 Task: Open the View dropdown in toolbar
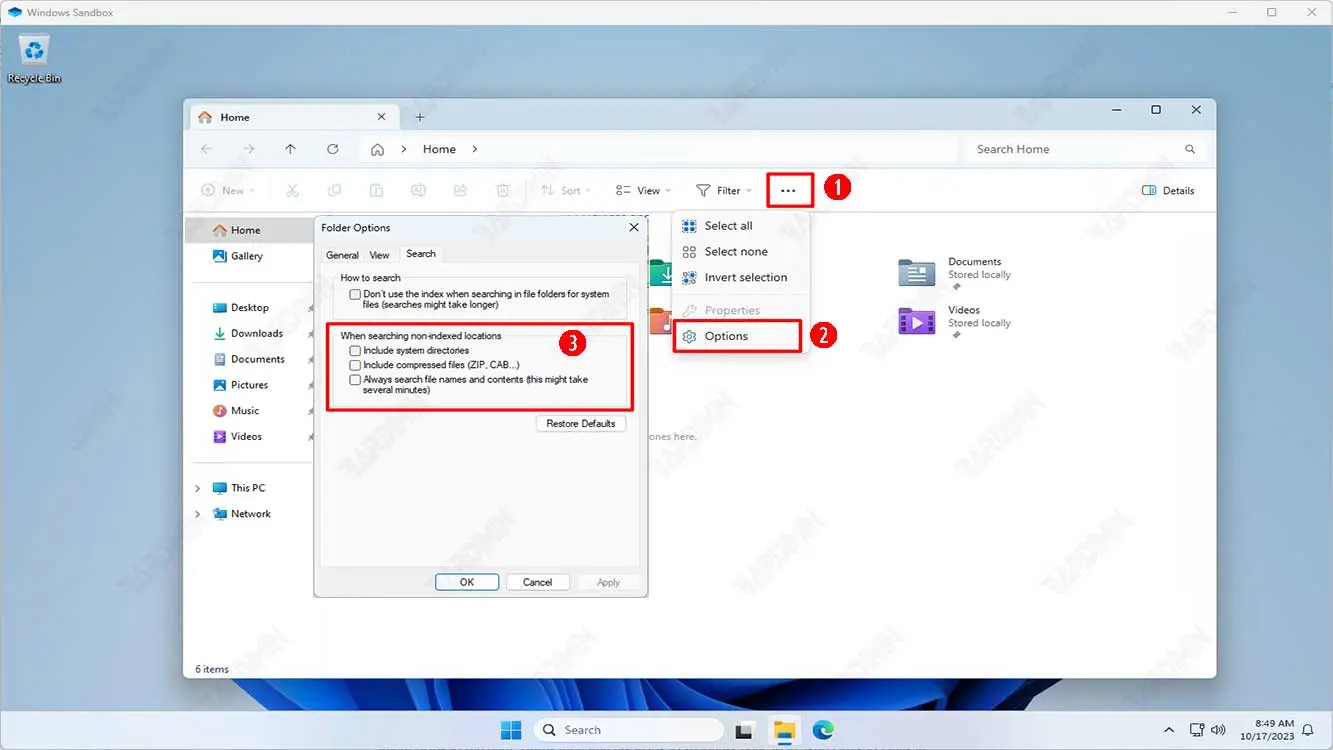pyautogui.click(x=643, y=190)
